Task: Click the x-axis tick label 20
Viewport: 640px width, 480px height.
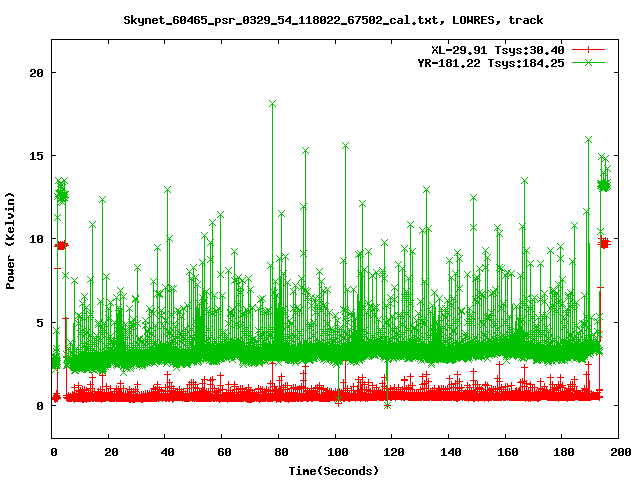Action: (x=111, y=452)
